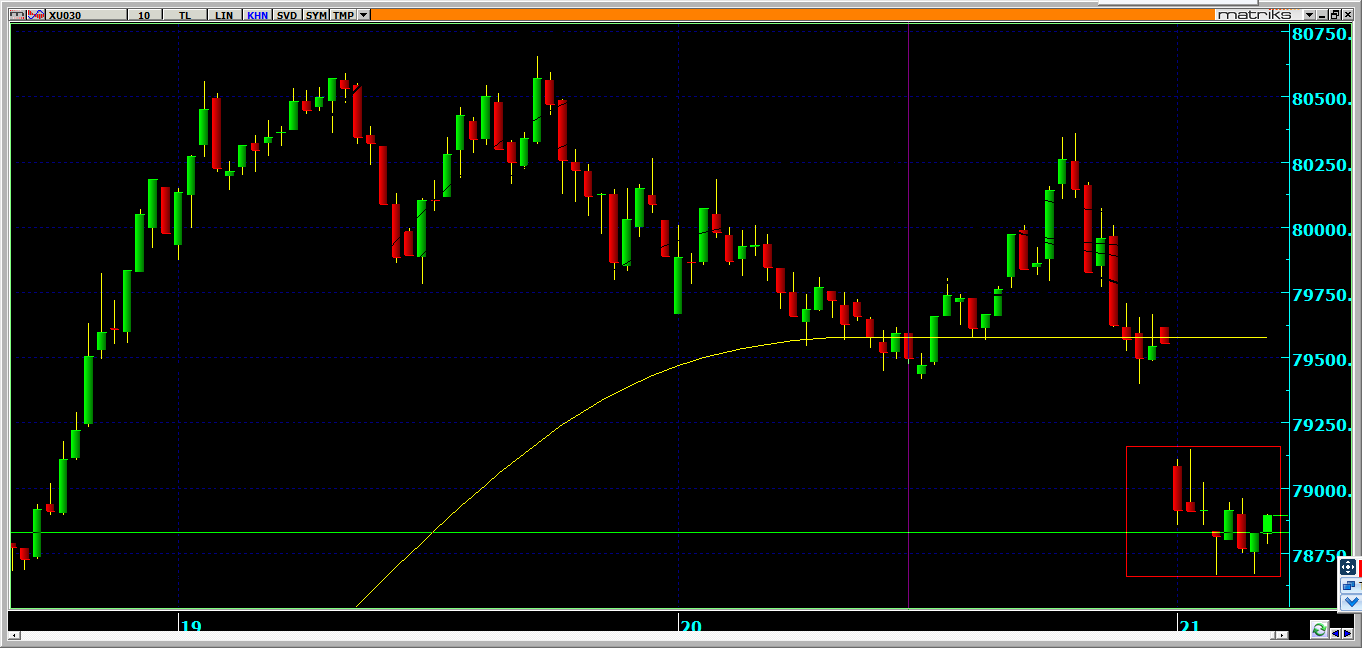
Task: Click the blue right arrow button
Action: [x=1347, y=633]
